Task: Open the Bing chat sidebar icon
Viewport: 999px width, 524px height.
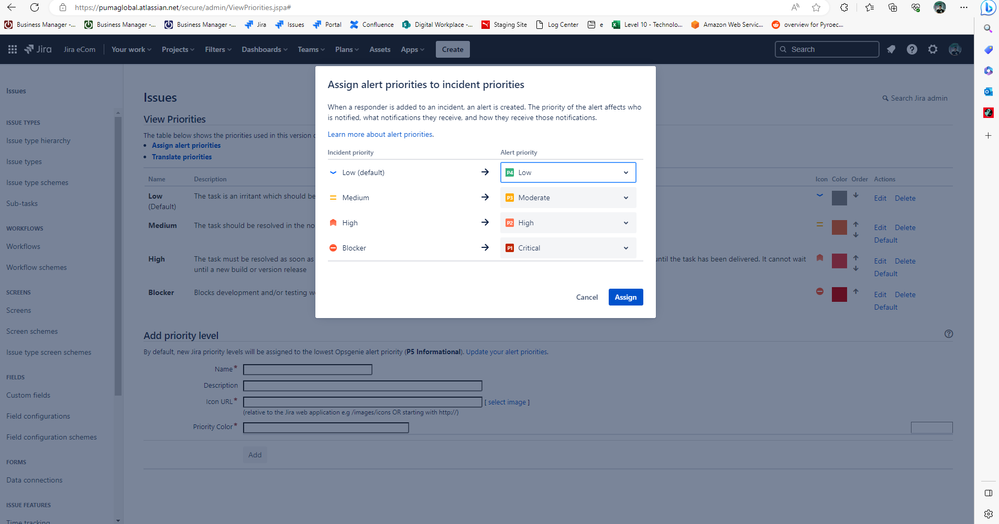Action: 988,8
